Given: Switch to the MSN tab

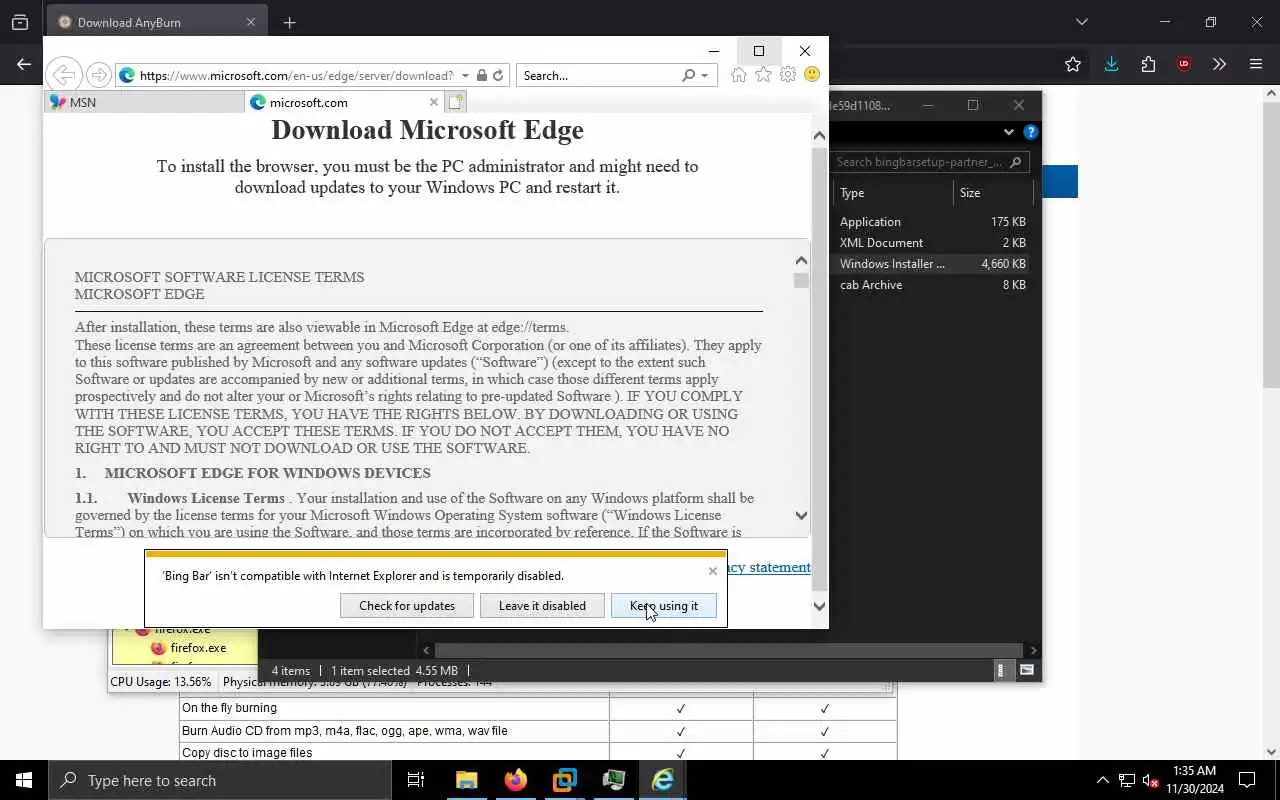Looking at the screenshot, I should (145, 102).
